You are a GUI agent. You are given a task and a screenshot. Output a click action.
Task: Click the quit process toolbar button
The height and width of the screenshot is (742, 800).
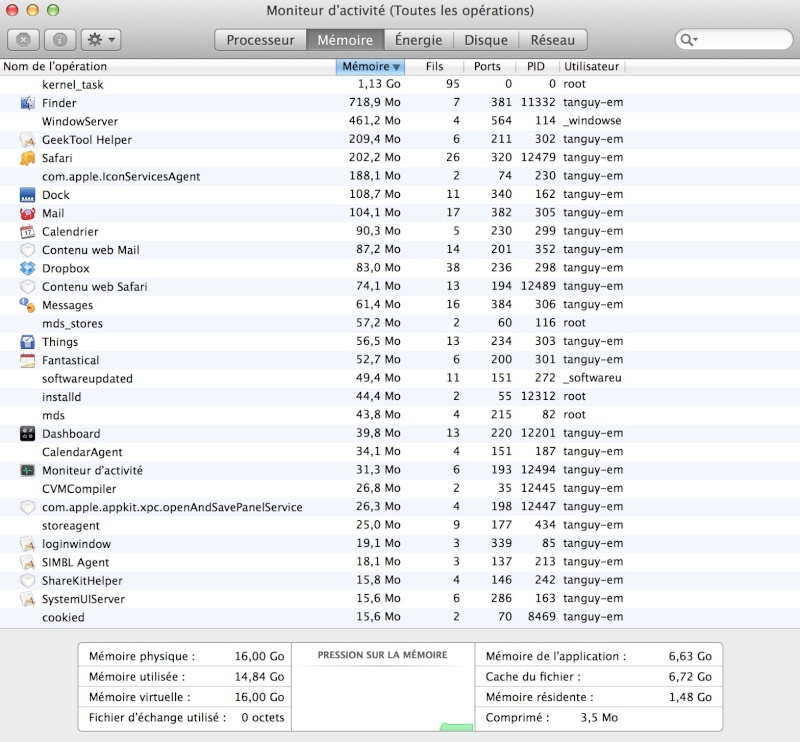23,40
